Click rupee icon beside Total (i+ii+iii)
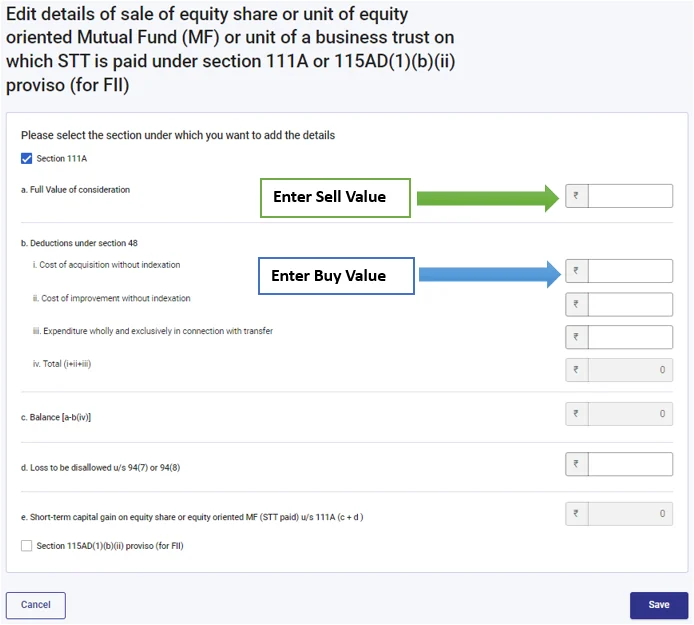694x625 pixels. tap(577, 370)
